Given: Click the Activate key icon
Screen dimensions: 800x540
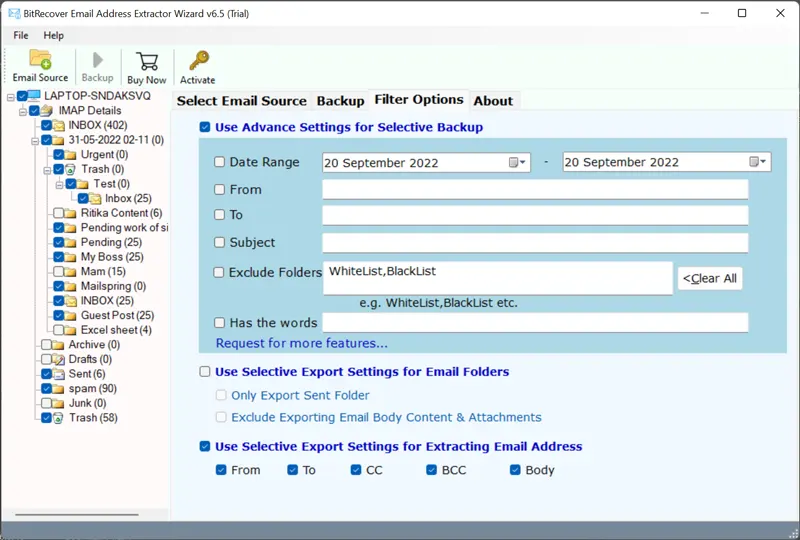Looking at the screenshot, I should tap(198, 60).
